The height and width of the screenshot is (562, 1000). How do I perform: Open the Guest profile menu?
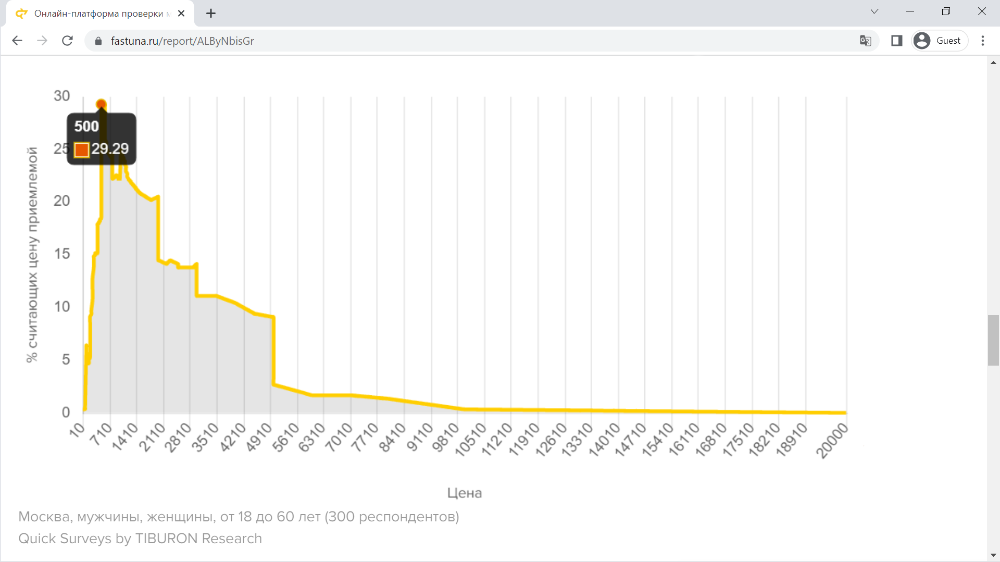(939, 41)
